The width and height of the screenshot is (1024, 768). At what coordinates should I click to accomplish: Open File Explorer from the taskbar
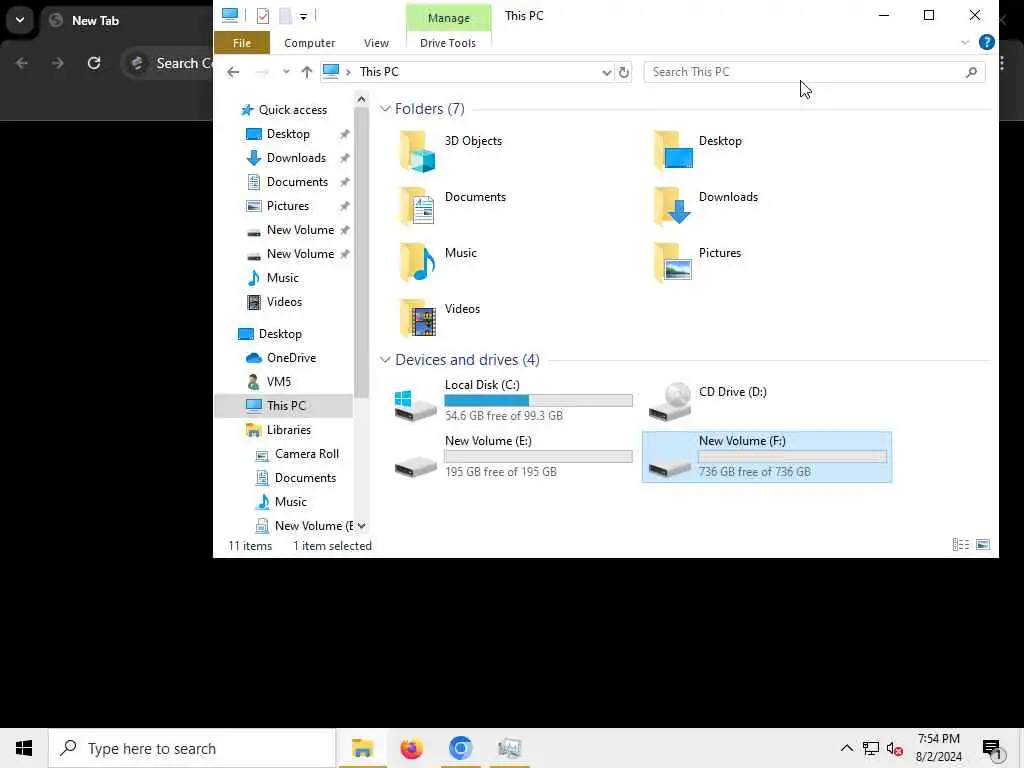click(x=362, y=748)
